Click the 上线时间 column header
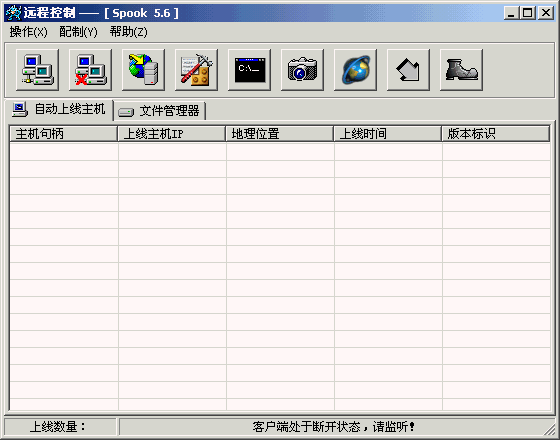Screen dimensions: 560x440 pos(388,134)
